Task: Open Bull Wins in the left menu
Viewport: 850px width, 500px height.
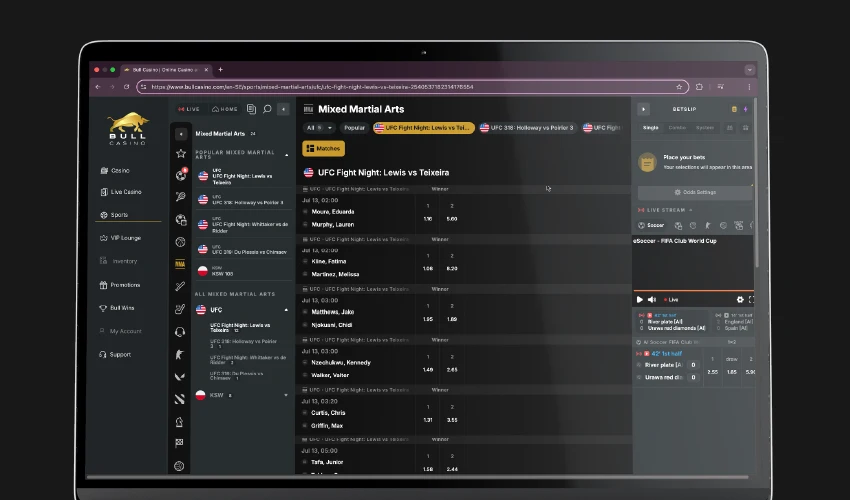Action: pyautogui.click(x=117, y=308)
